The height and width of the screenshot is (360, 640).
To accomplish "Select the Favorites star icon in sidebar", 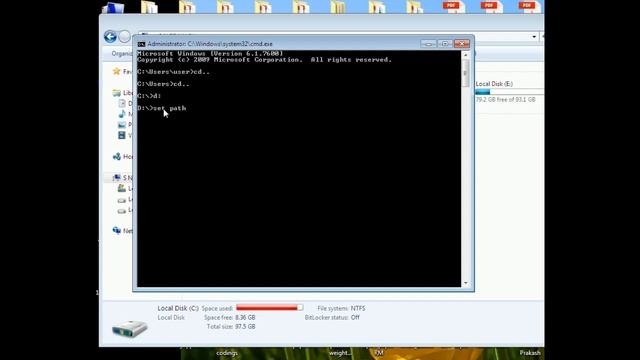I will [116, 71].
